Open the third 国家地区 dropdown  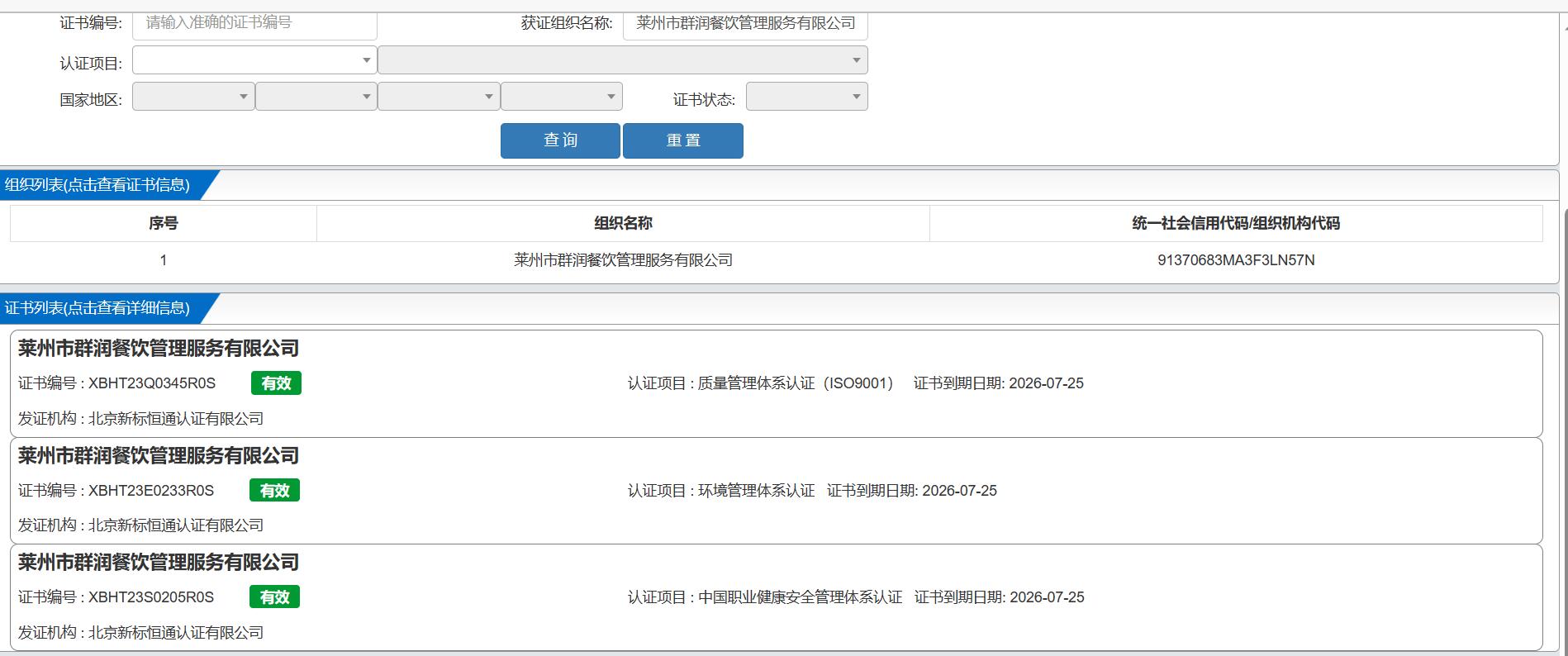click(439, 97)
